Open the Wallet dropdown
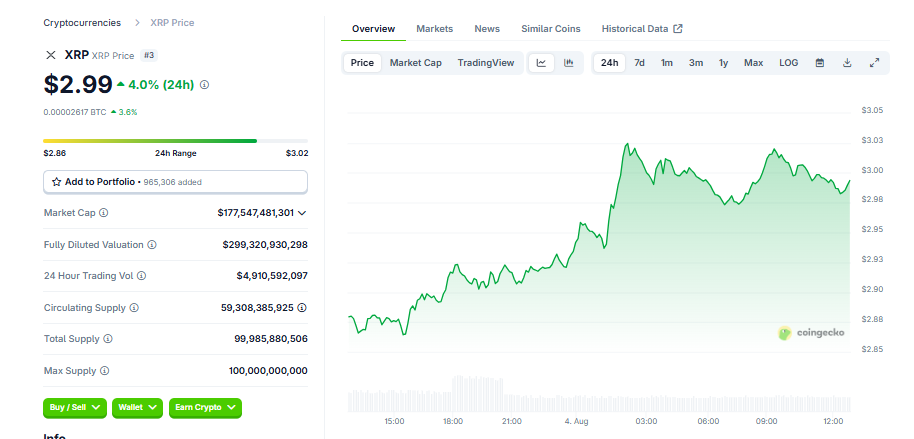914x439 pixels. click(138, 408)
